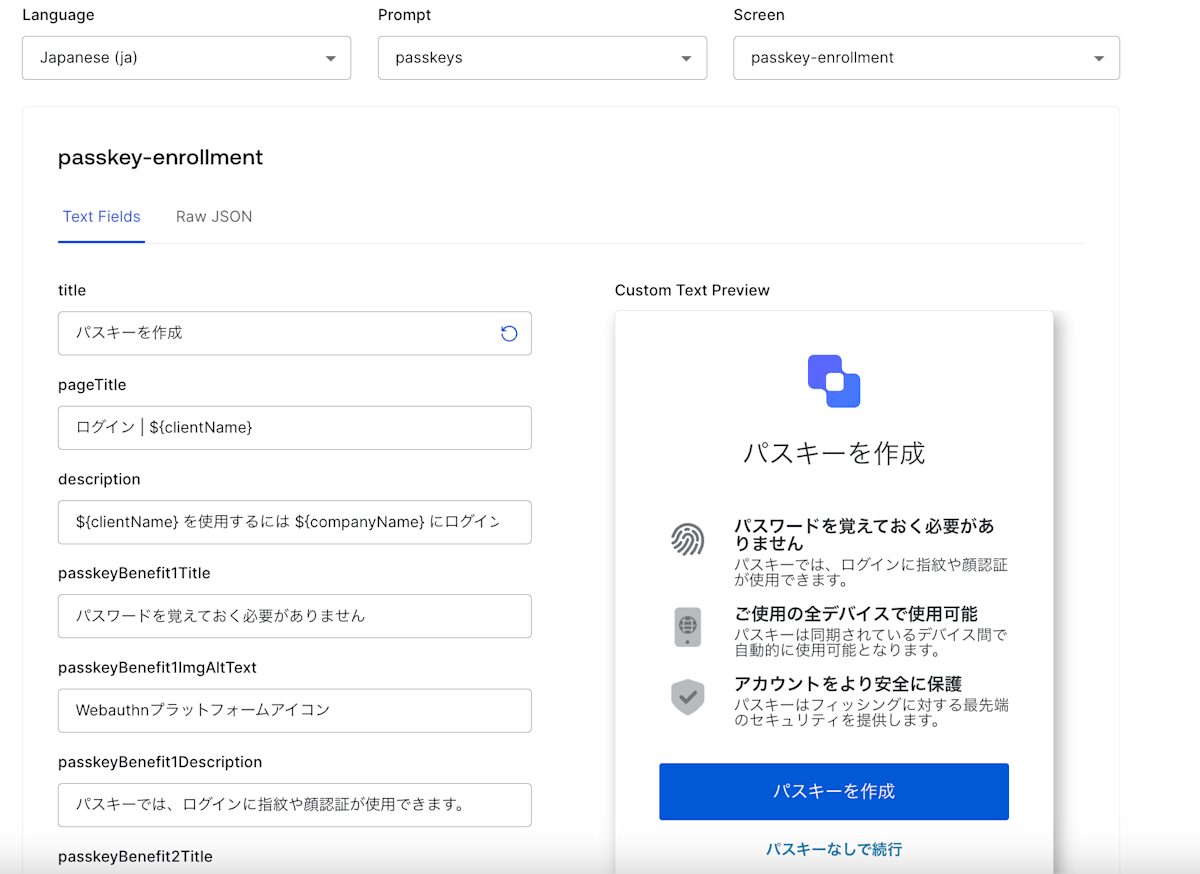Click the fingerprint icon in the preview
Viewport: 1200px width, 874px height.
tap(687, 540)
